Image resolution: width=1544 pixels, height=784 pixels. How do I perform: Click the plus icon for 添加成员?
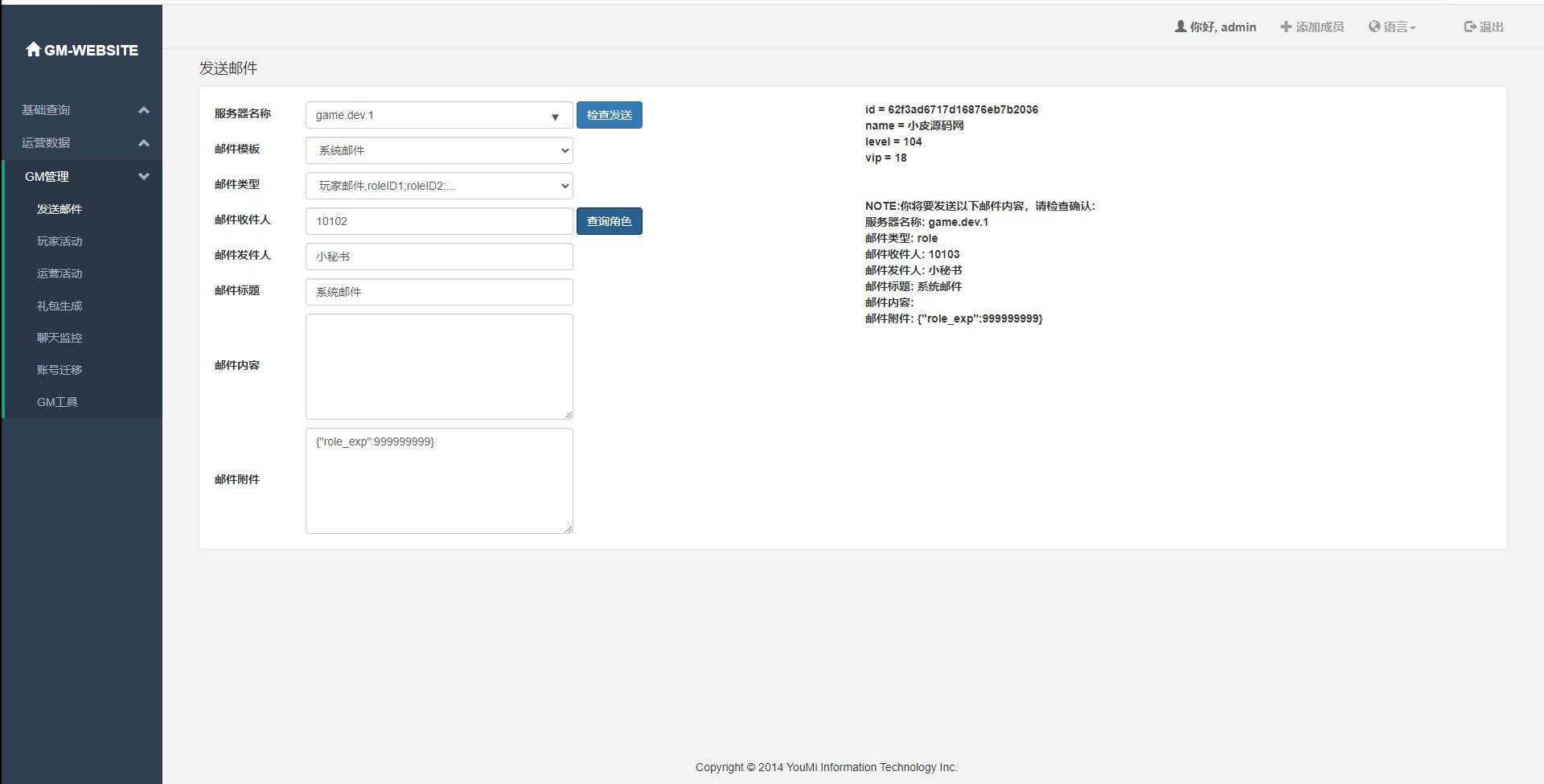1286,27
